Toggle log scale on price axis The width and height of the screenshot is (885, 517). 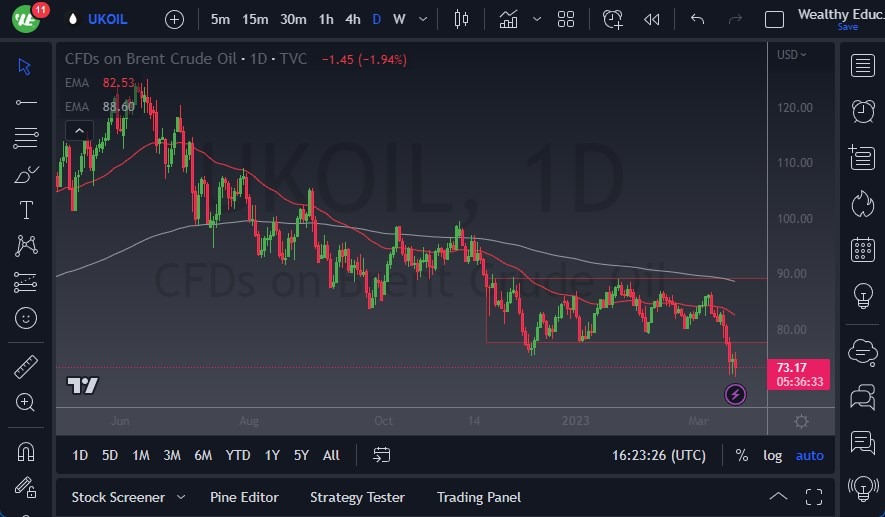[x=773, y=455]
